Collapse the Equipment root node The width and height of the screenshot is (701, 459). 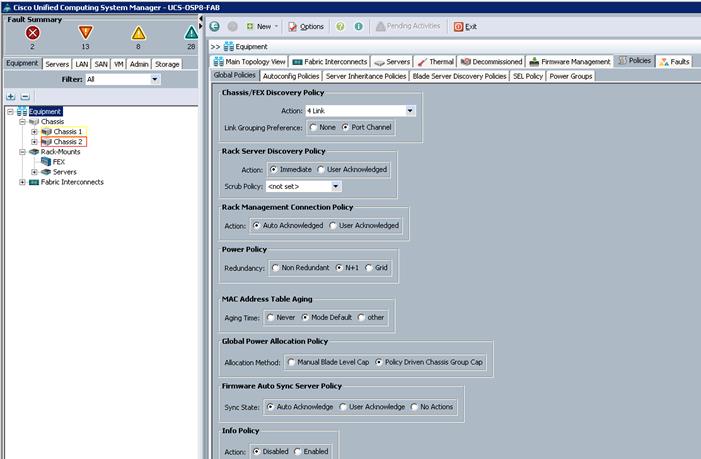(10, 112)
